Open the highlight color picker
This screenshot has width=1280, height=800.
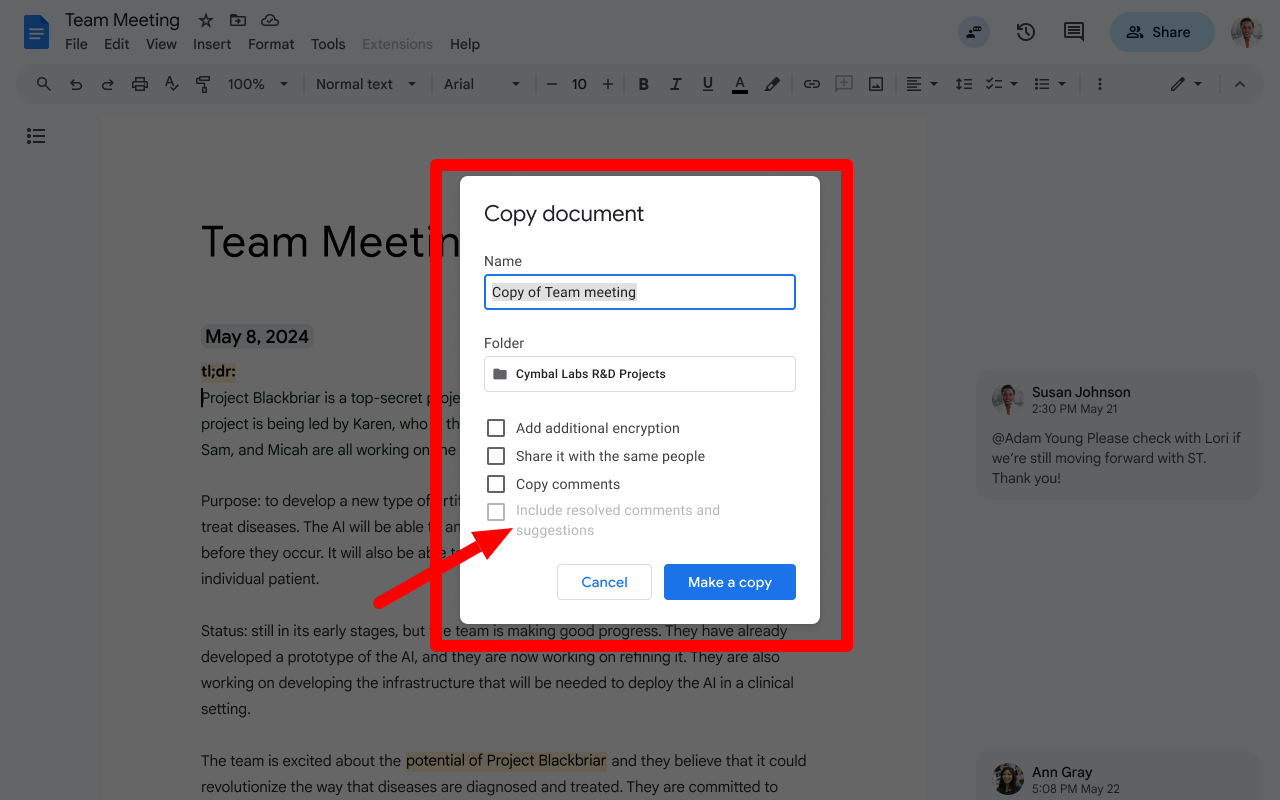click(772, 84)
